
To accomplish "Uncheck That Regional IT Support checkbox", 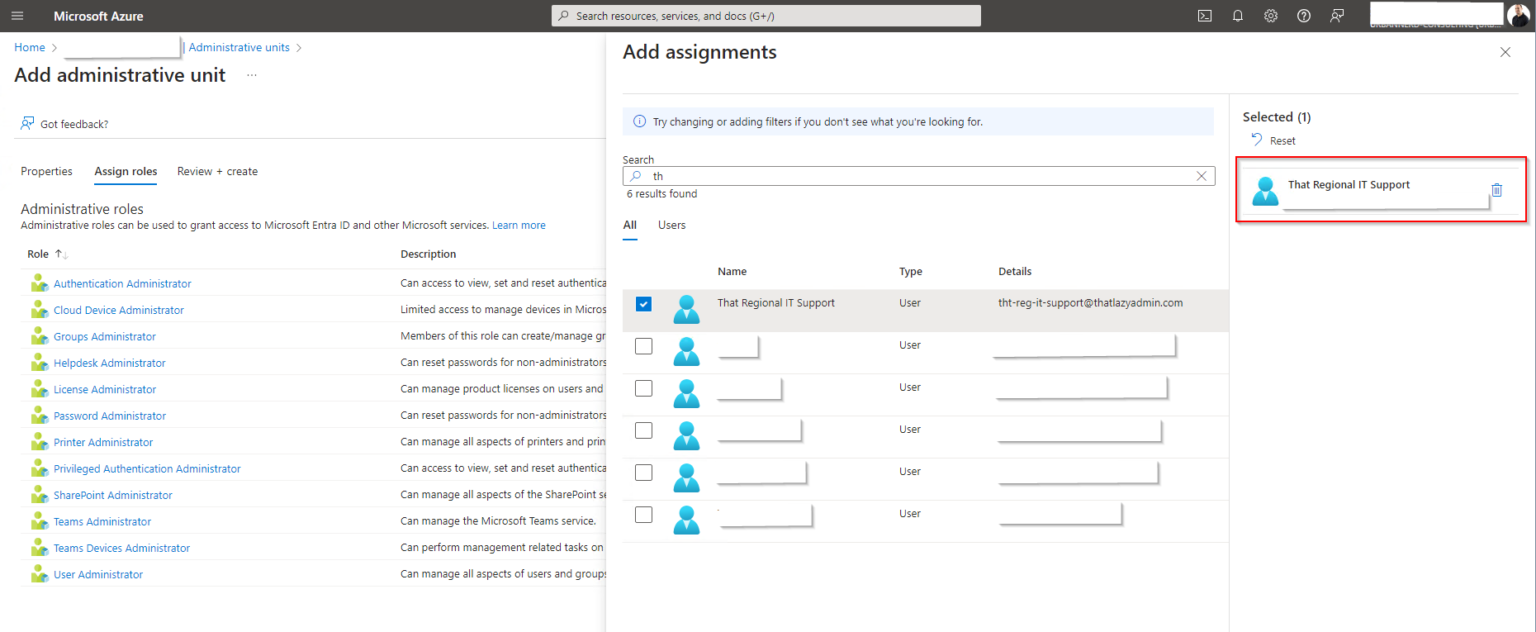I will (644, 304).
